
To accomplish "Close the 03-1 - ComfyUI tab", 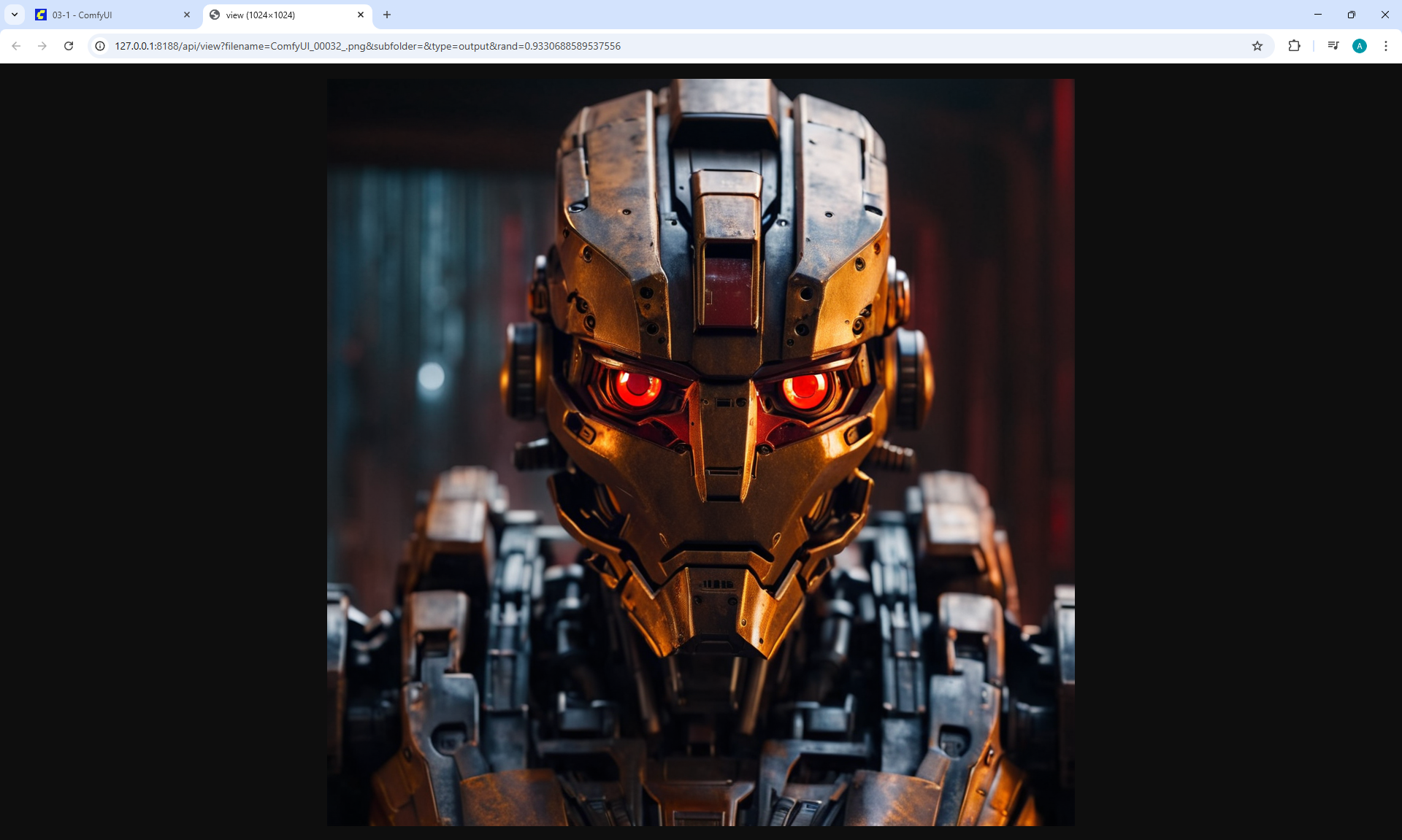I will point(187,15).
